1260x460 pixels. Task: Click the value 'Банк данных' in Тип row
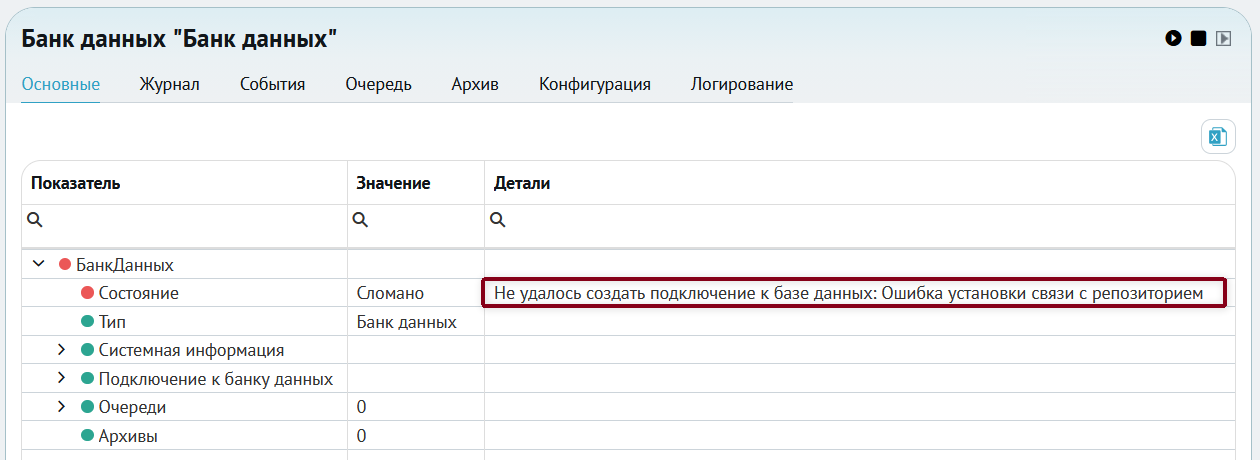coord(406,322)
